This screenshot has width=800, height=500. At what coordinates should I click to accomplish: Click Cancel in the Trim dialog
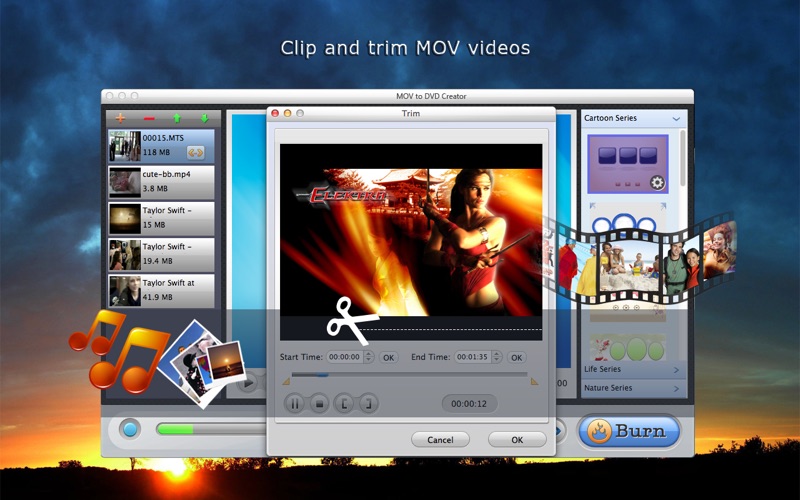click(x=440, y=439)
